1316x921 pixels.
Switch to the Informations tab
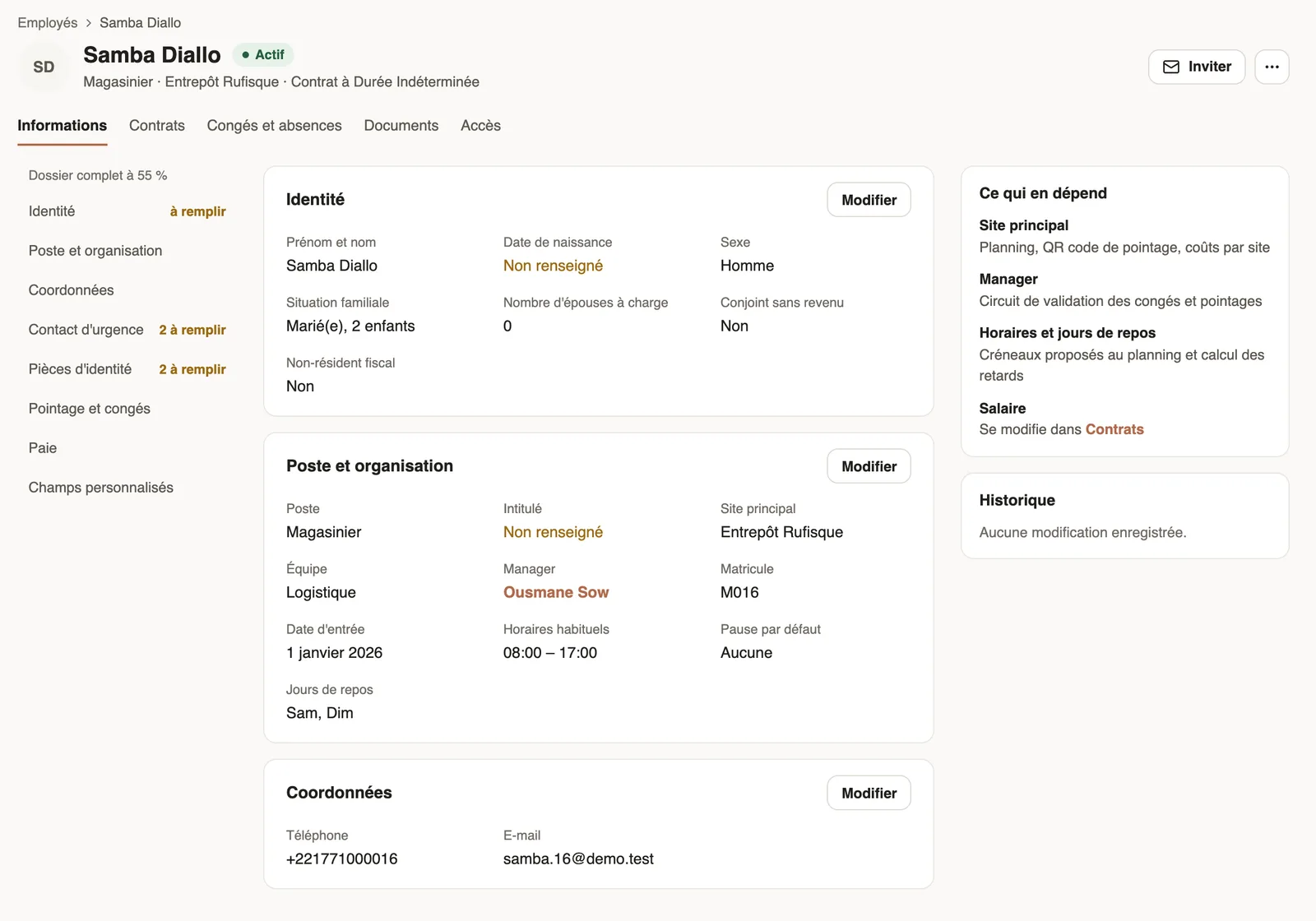coord(63,126)
